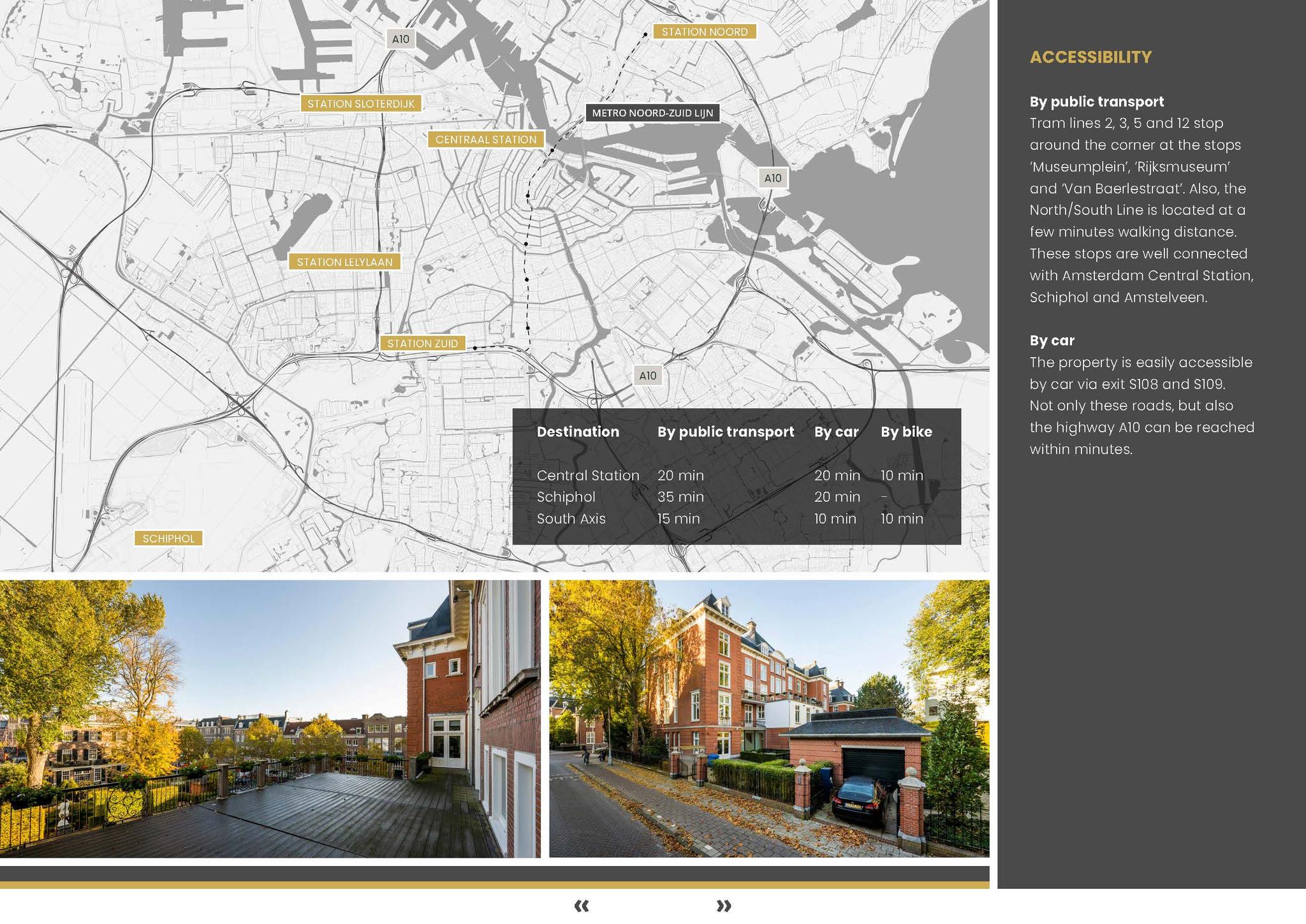This screenshot has height=924, width=1306.
Task: Click the Amsterdam map image
Action: click(495, 286)
